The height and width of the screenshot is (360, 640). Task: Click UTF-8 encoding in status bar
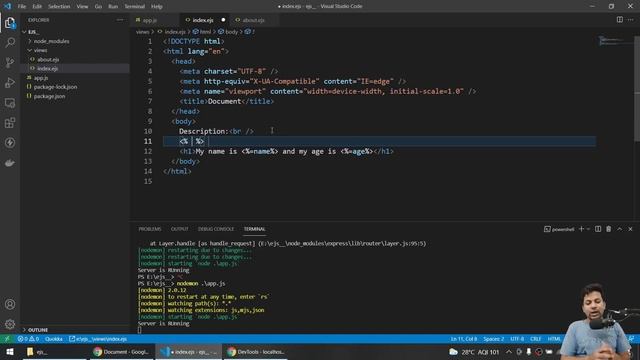click(517, 339)
